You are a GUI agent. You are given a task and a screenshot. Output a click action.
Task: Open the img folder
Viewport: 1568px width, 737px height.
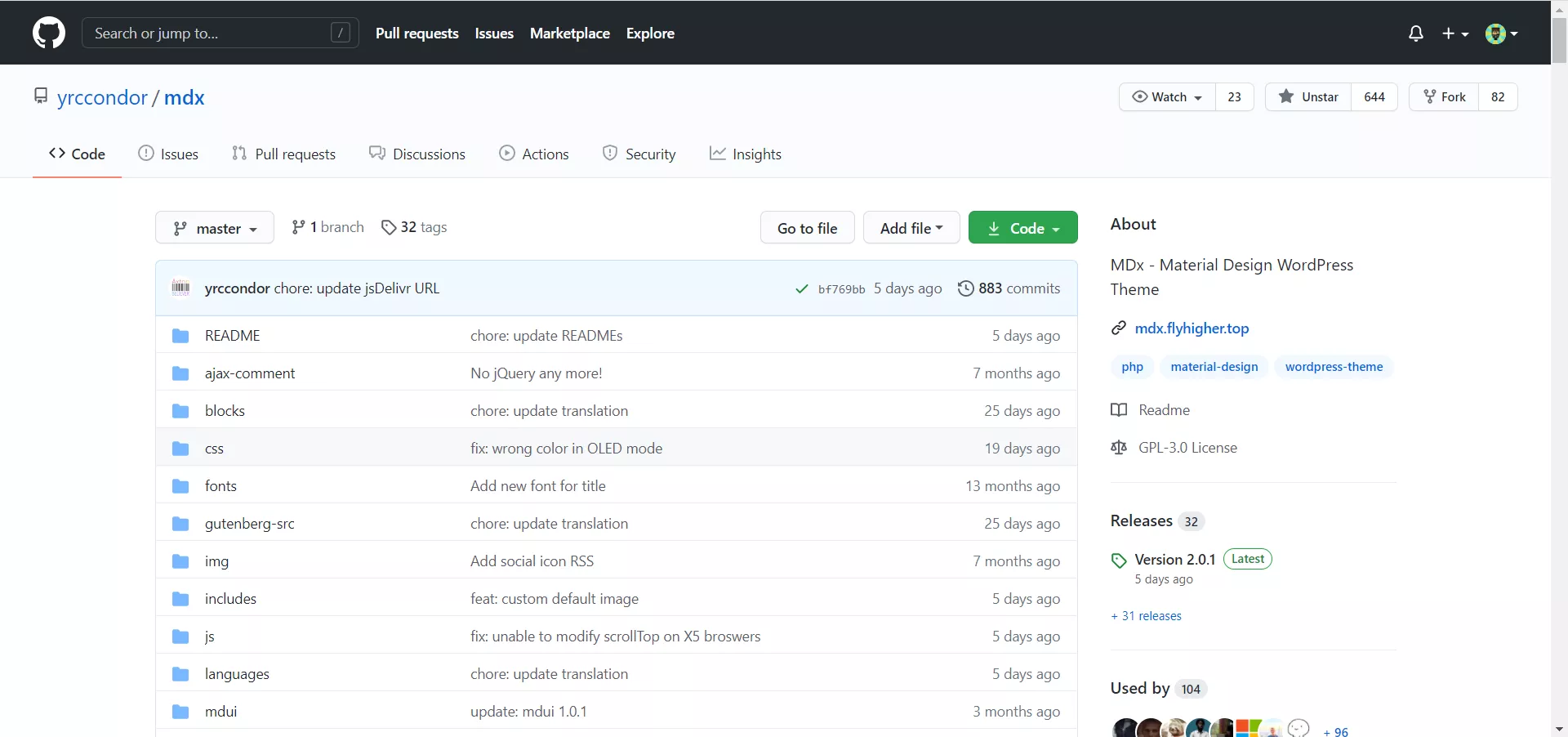pos(216,561)
